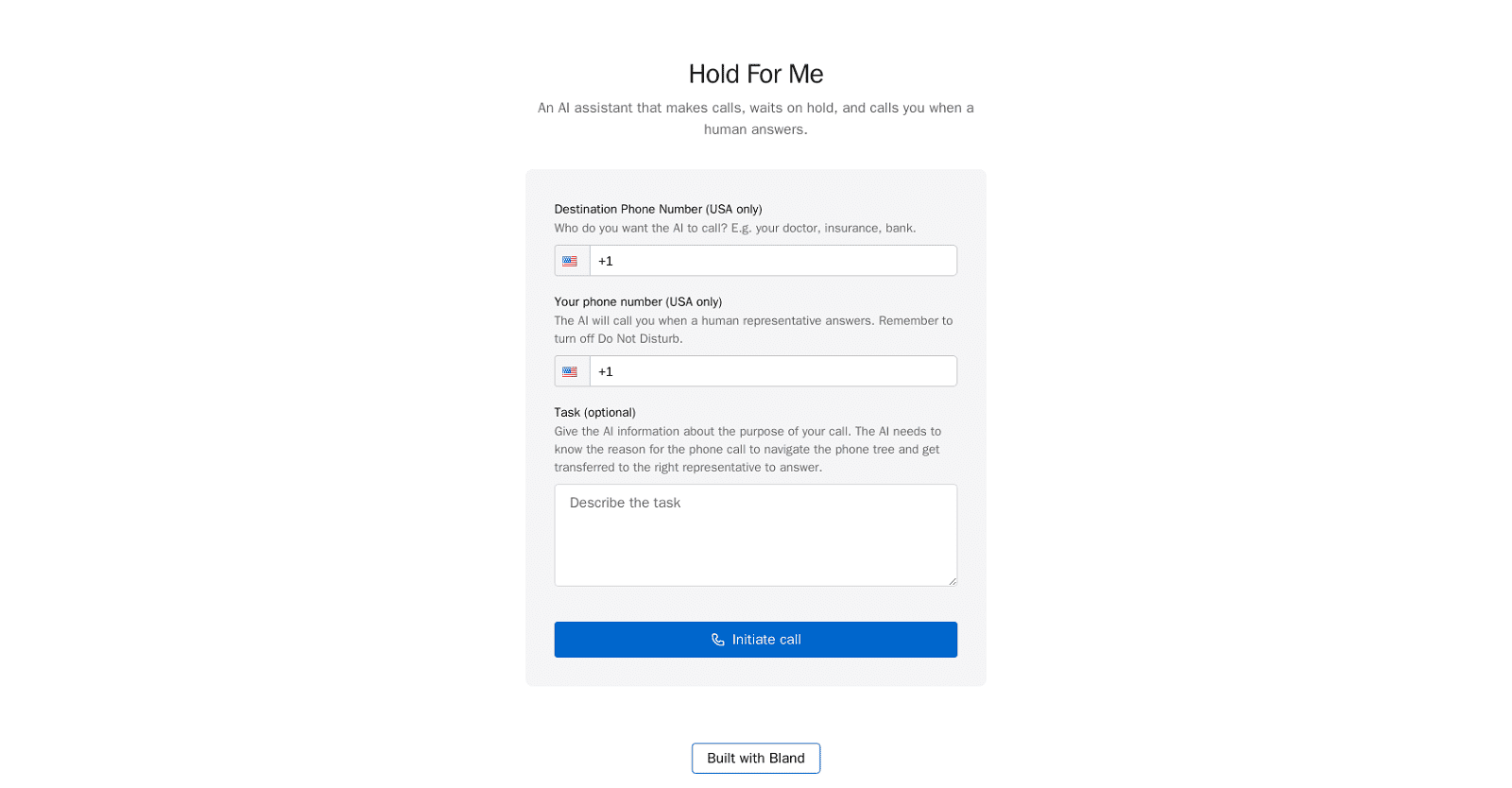Click the +1 prefix in your number field

(x=605, y=371)
